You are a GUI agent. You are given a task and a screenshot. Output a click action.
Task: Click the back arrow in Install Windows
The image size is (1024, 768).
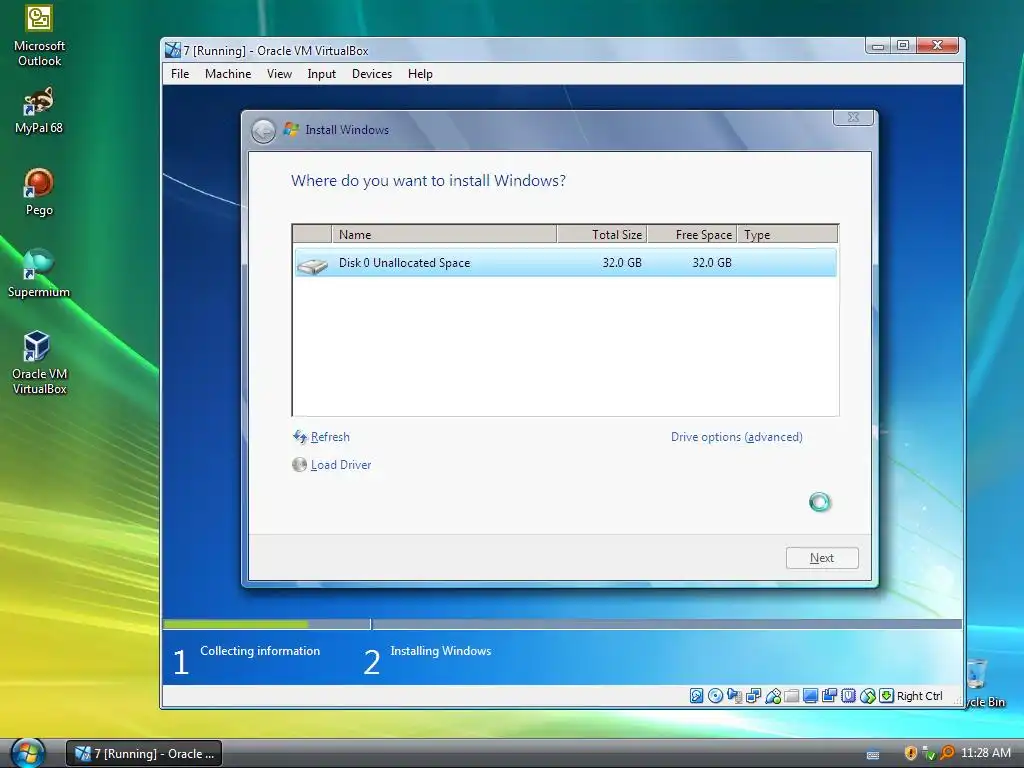coord(263,131)
